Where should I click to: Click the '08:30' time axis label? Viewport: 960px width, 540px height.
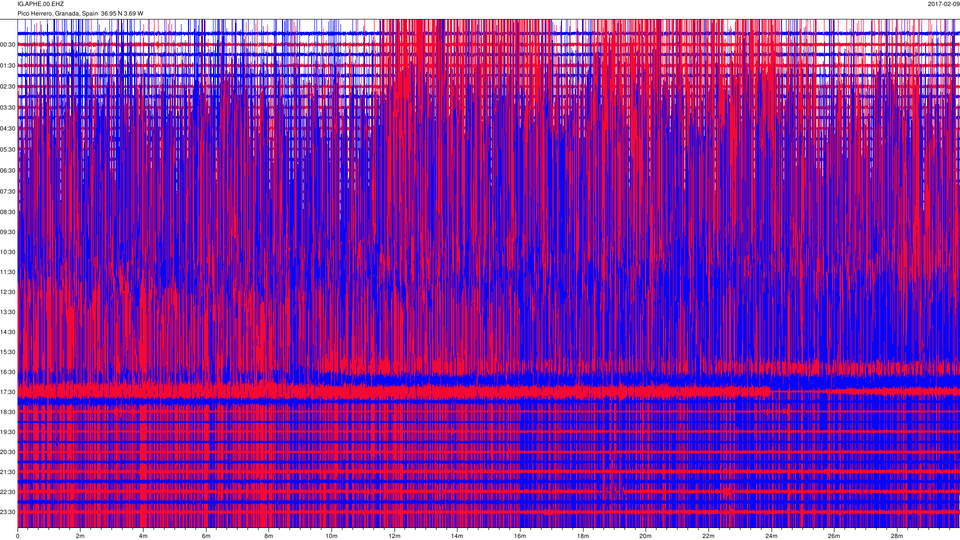click(x=7, y=212)
